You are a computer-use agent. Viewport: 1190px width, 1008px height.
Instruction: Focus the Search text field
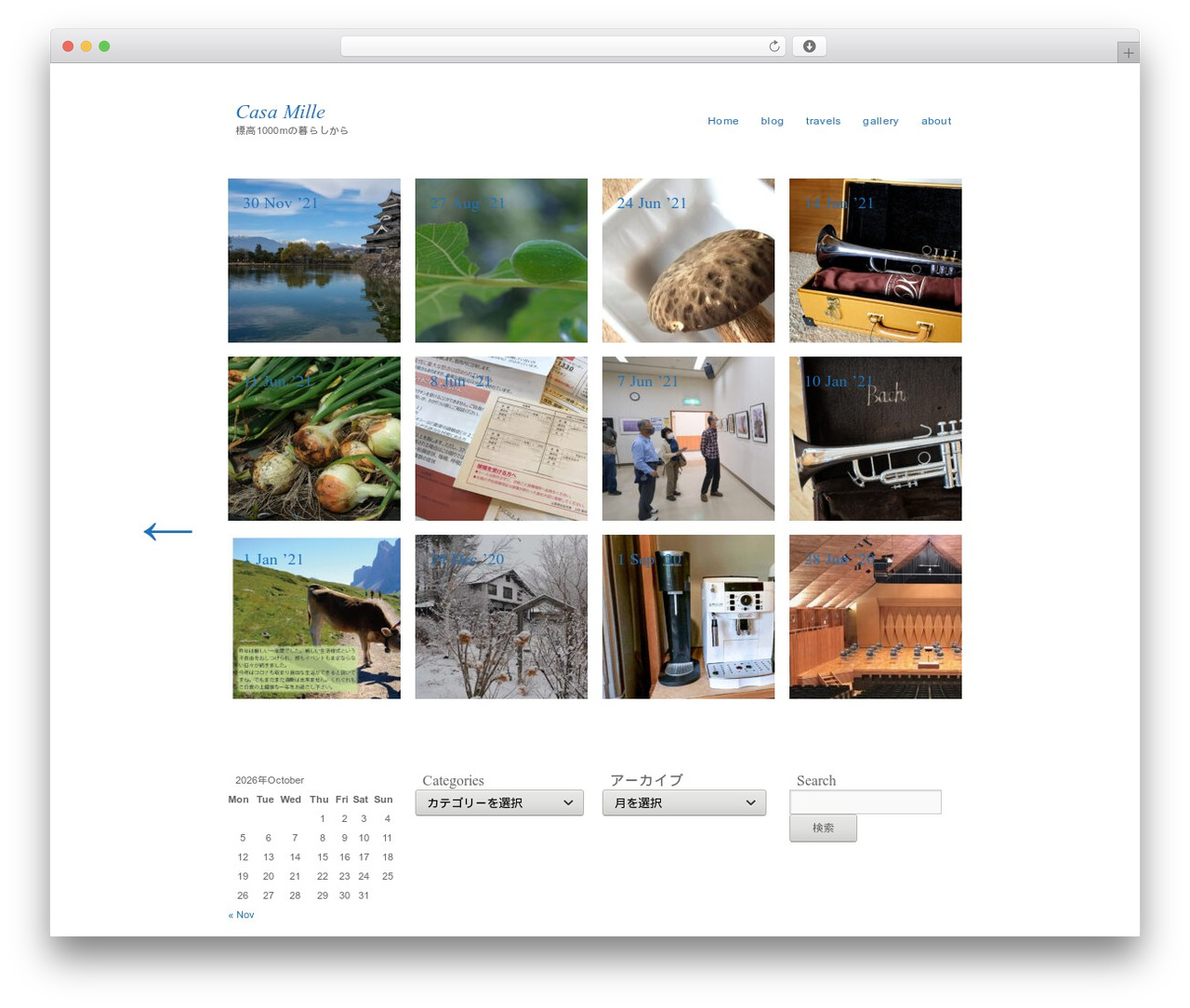point(866,802)
